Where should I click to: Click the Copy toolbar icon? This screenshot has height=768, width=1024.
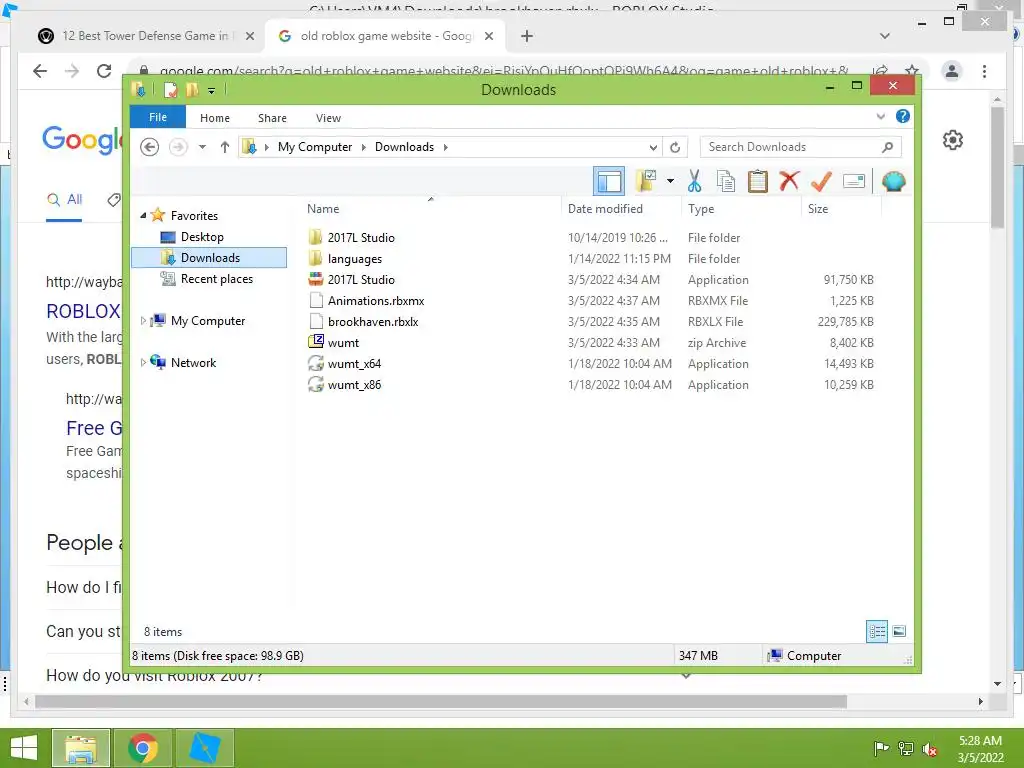[726, 181]
